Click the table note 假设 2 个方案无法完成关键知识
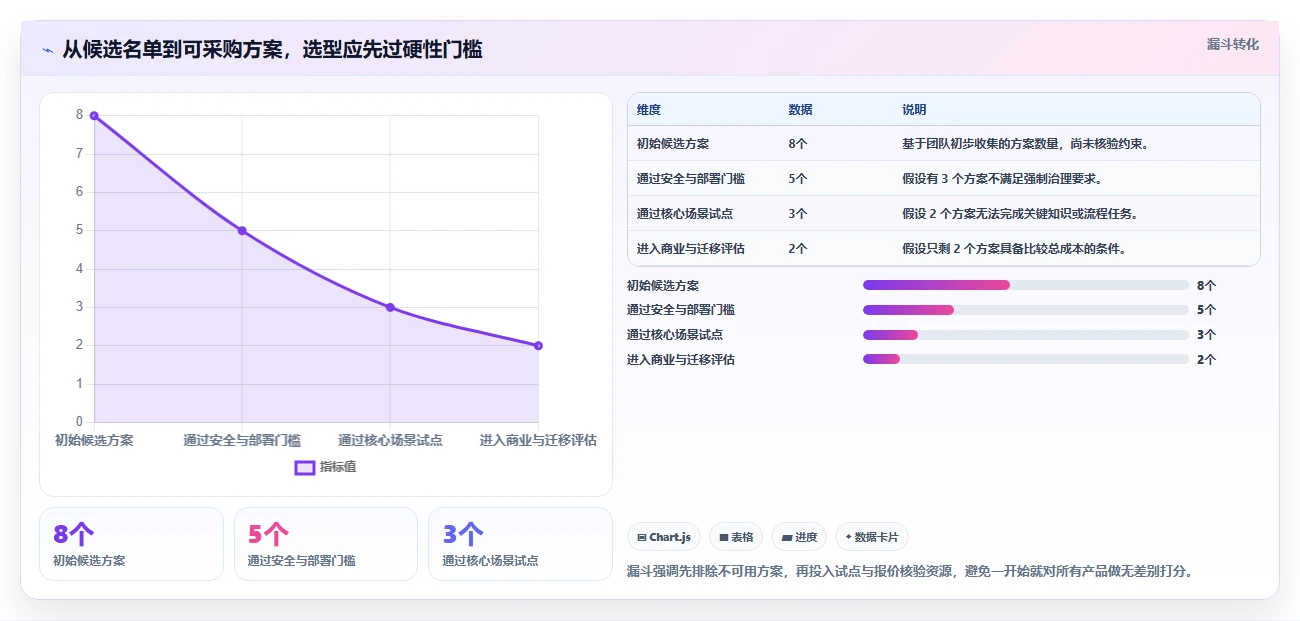1300x621 pixels. tap(1020, 214)
